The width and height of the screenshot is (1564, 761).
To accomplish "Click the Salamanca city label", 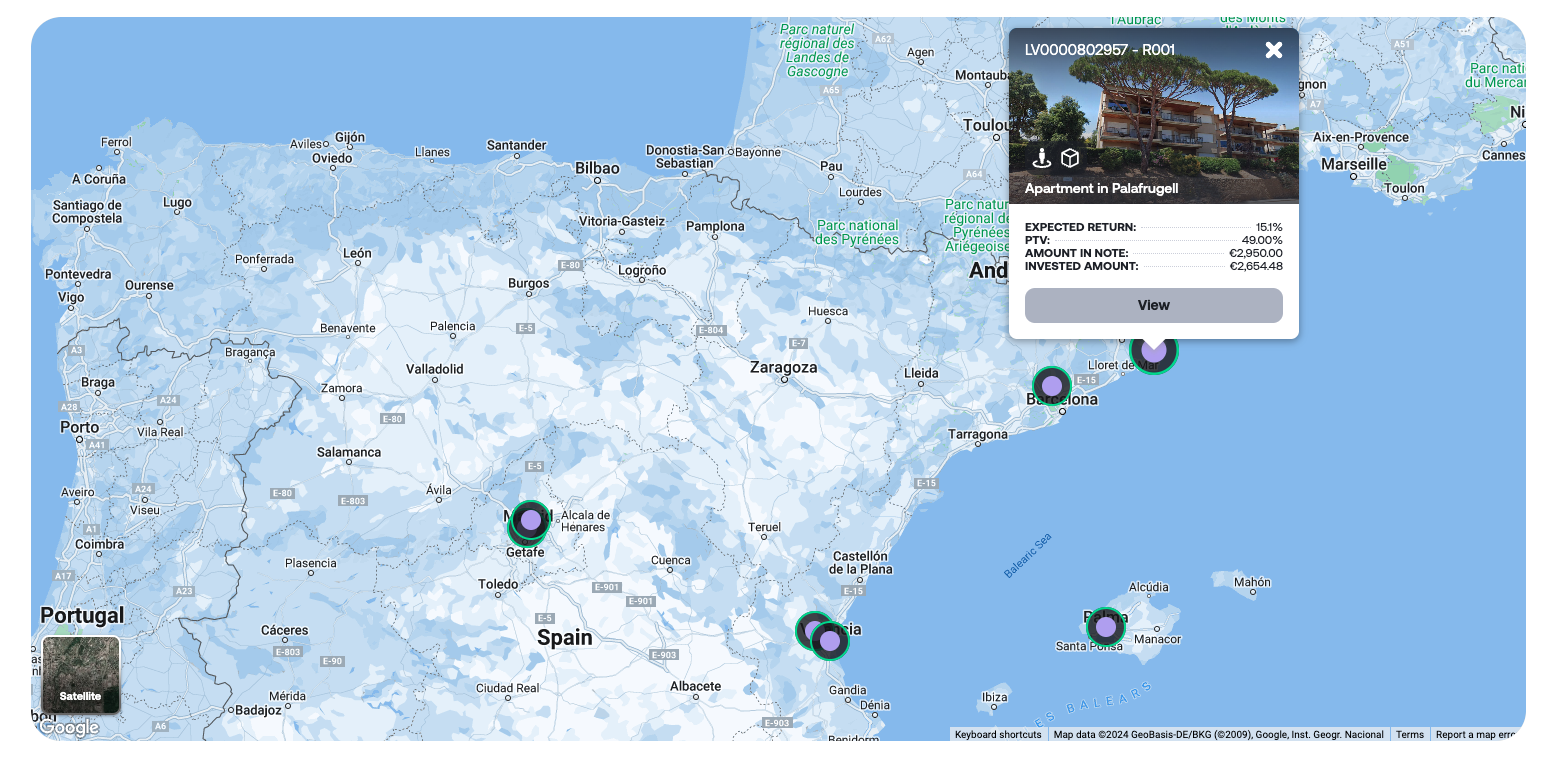I will coord(349,452).
